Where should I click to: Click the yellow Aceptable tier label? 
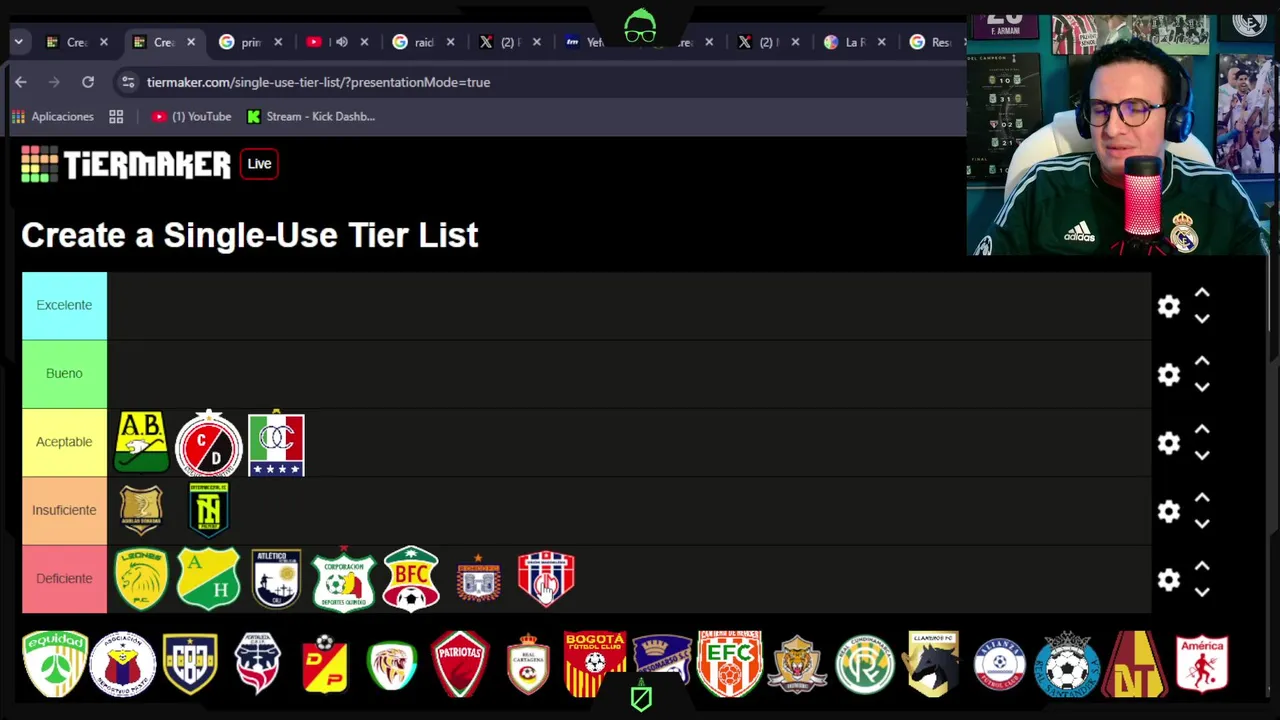tap(64, 442)
